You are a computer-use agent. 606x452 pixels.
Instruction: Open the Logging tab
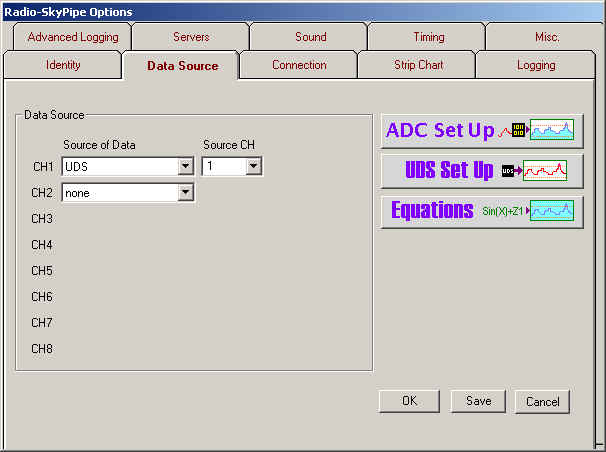536,65
